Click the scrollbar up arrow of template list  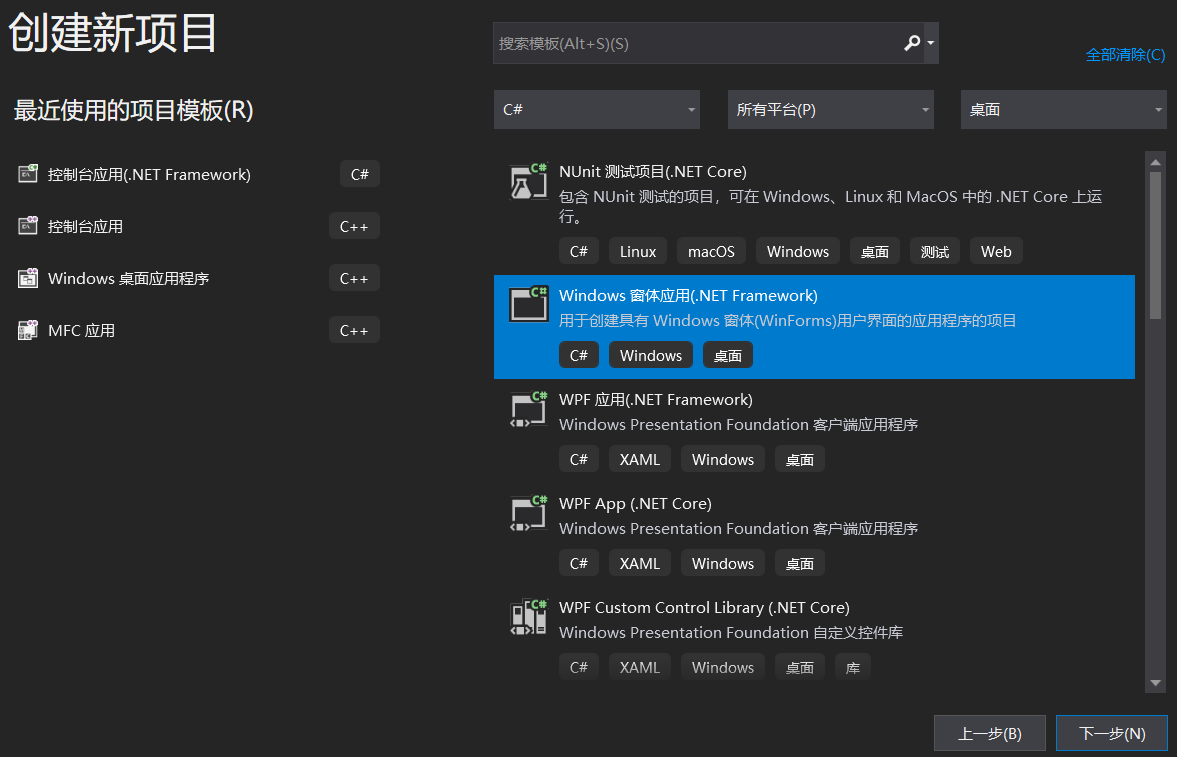[1155, 161]
